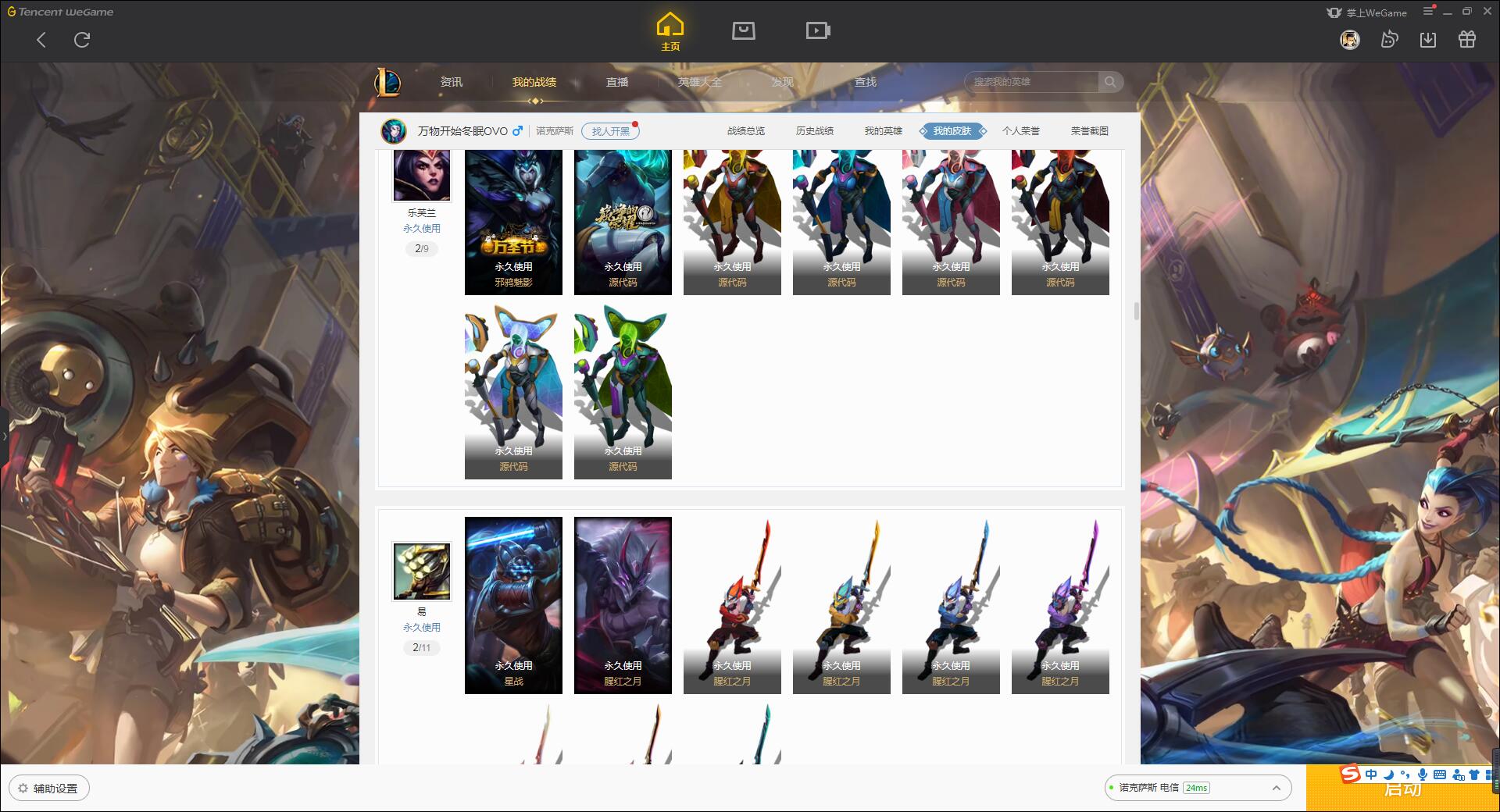Expand the left side panel arrow
The height and width of the screenshot is (812, 1500).
pos(4,436)
